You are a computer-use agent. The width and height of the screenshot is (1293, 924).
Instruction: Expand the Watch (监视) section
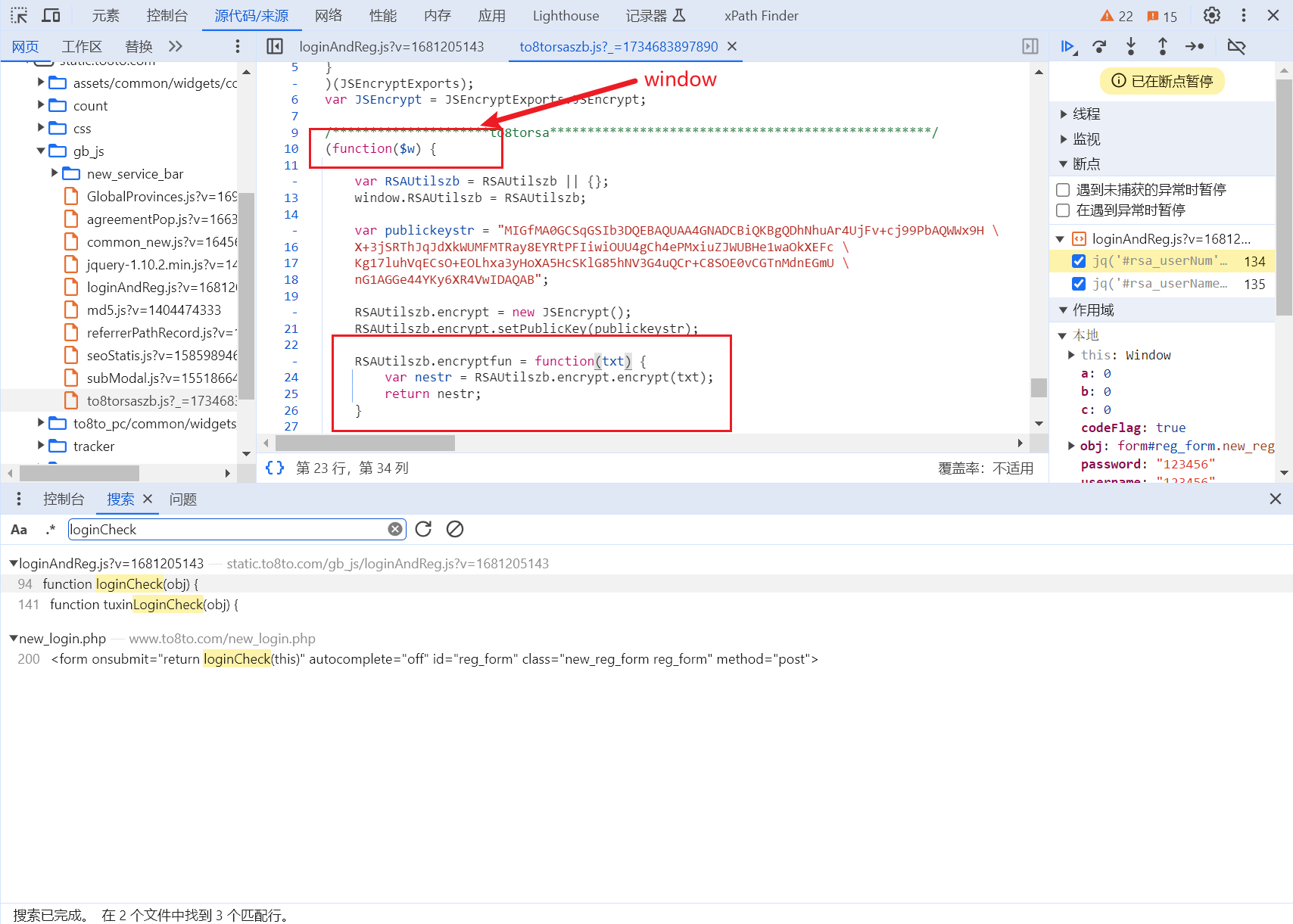tap(1064, 139)
